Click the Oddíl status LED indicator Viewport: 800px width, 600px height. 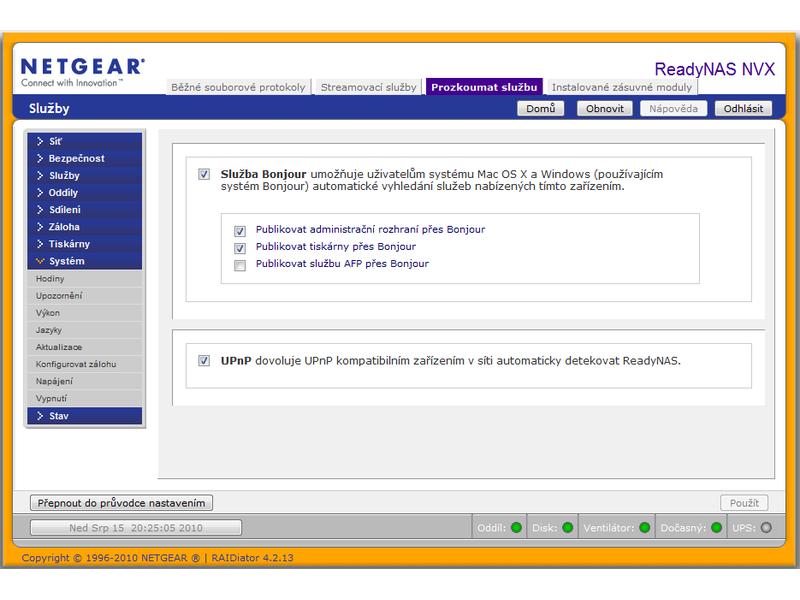(516, 528)
